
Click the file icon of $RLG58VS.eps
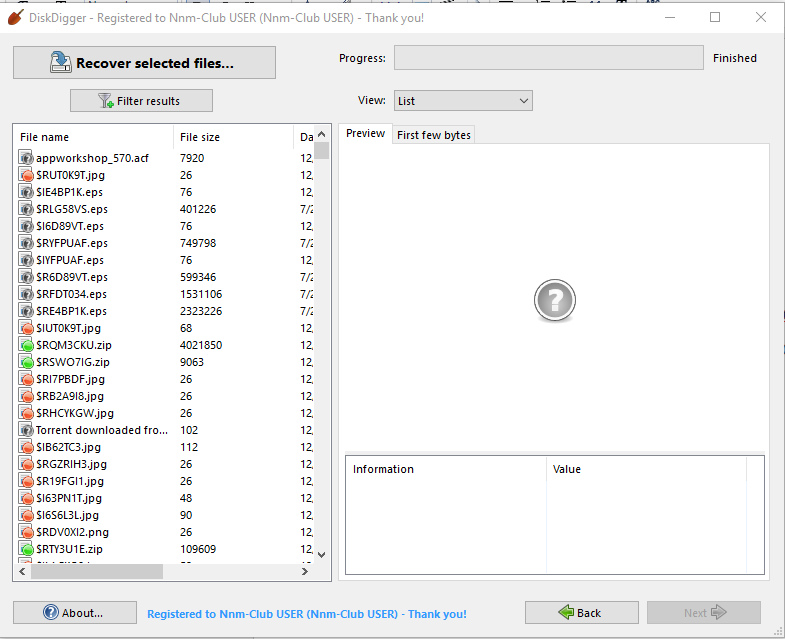point(26,209)
